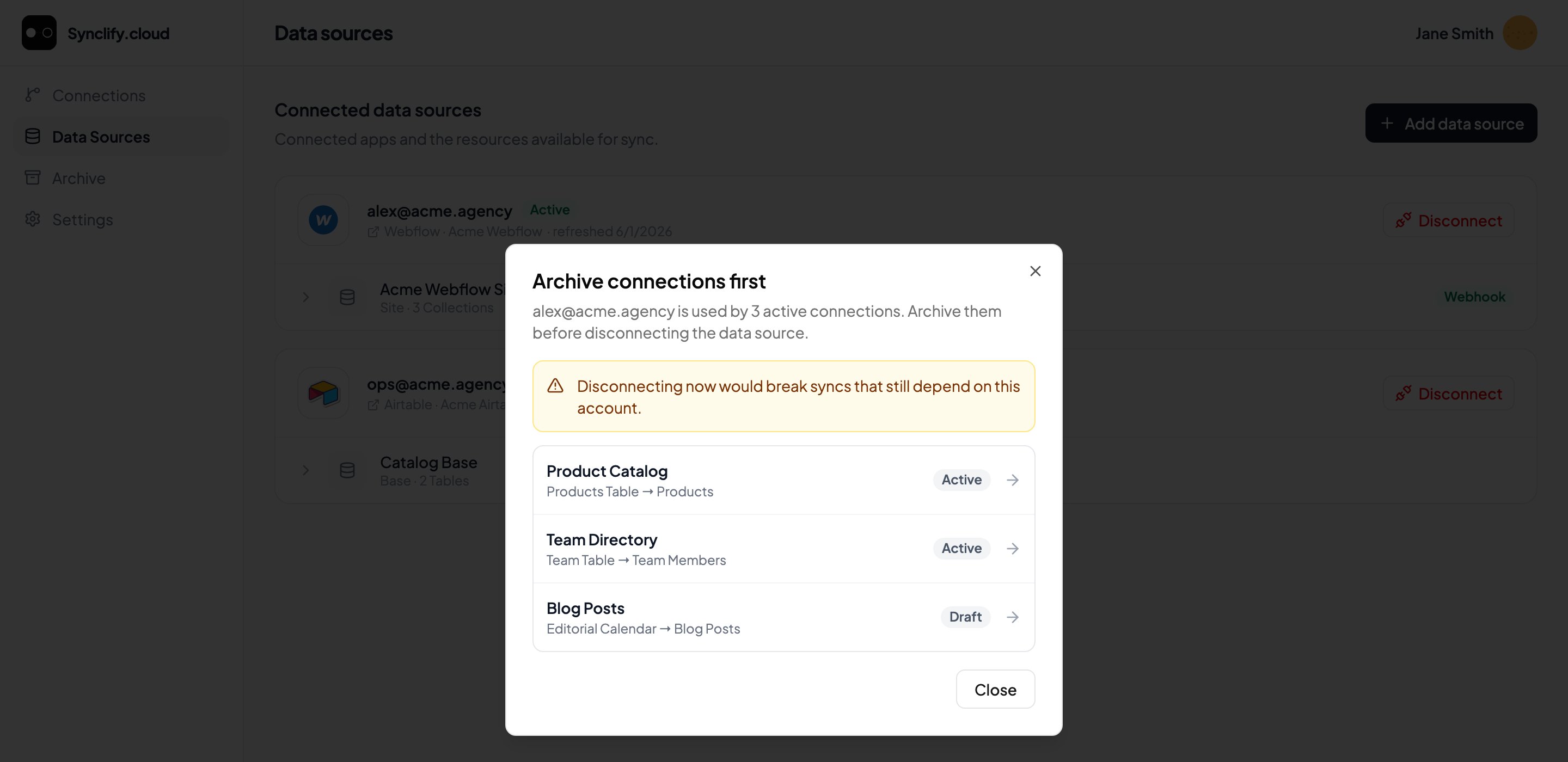Close the Archive connections dialog with X icon
The width and height of the screenshot is (1568, 762).
[1035, 271]
